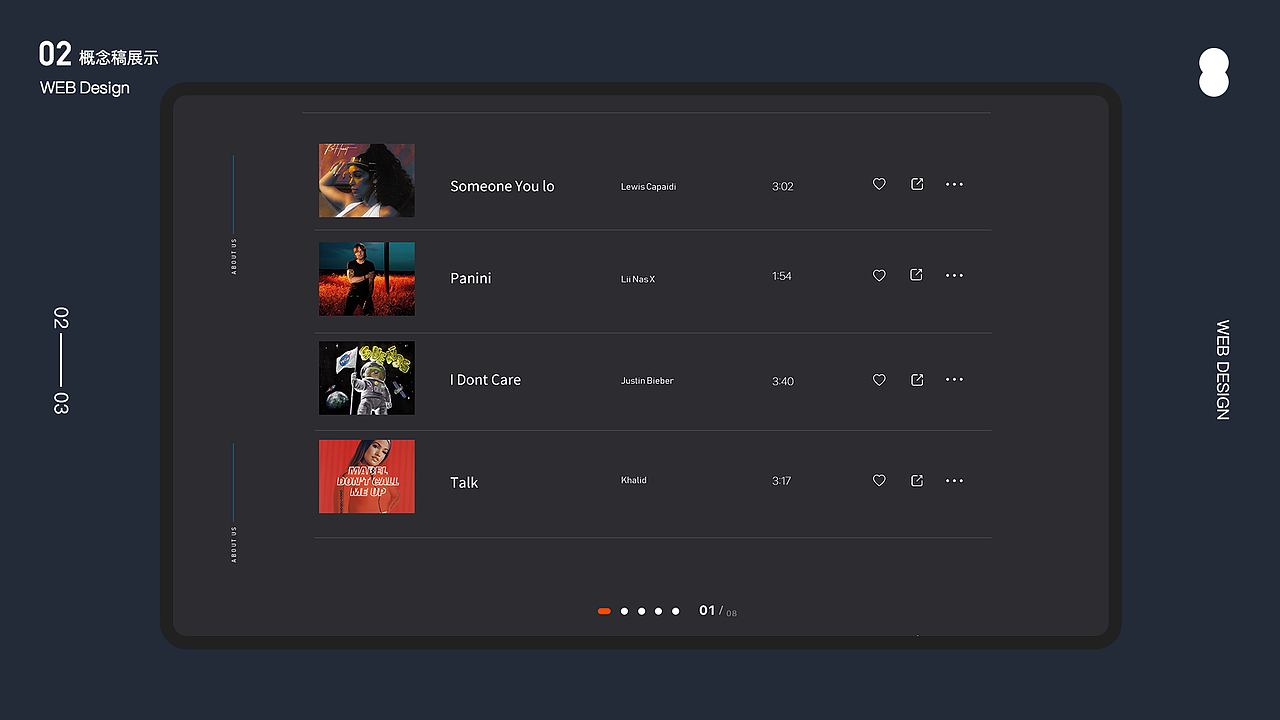Viewport: 1280px width, 720px height.
Task: Select the last pagination dot
Action: [x=675, y=611]
